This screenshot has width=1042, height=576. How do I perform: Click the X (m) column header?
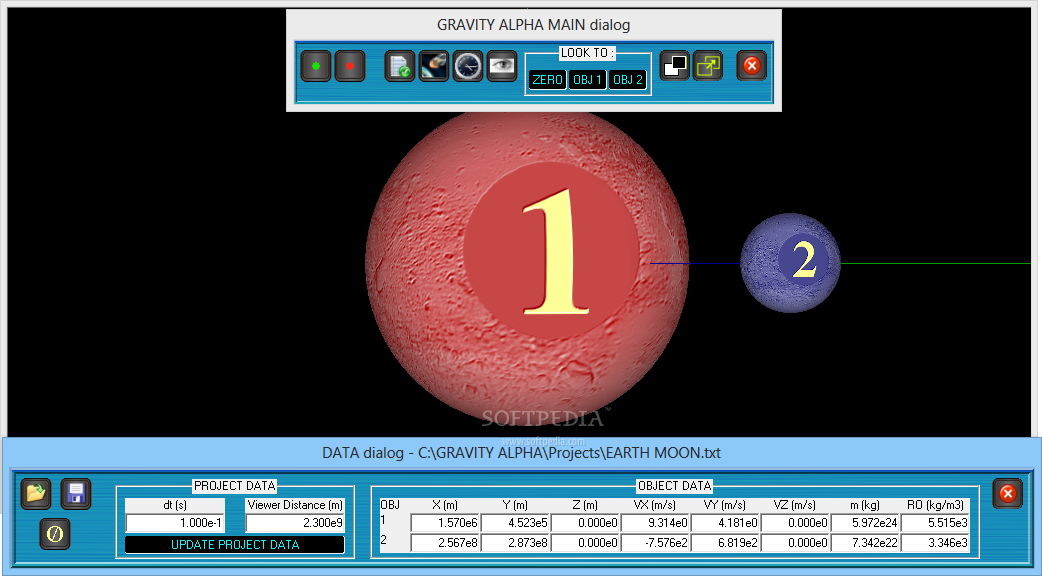pyautogui.click(x=445, y=505)
